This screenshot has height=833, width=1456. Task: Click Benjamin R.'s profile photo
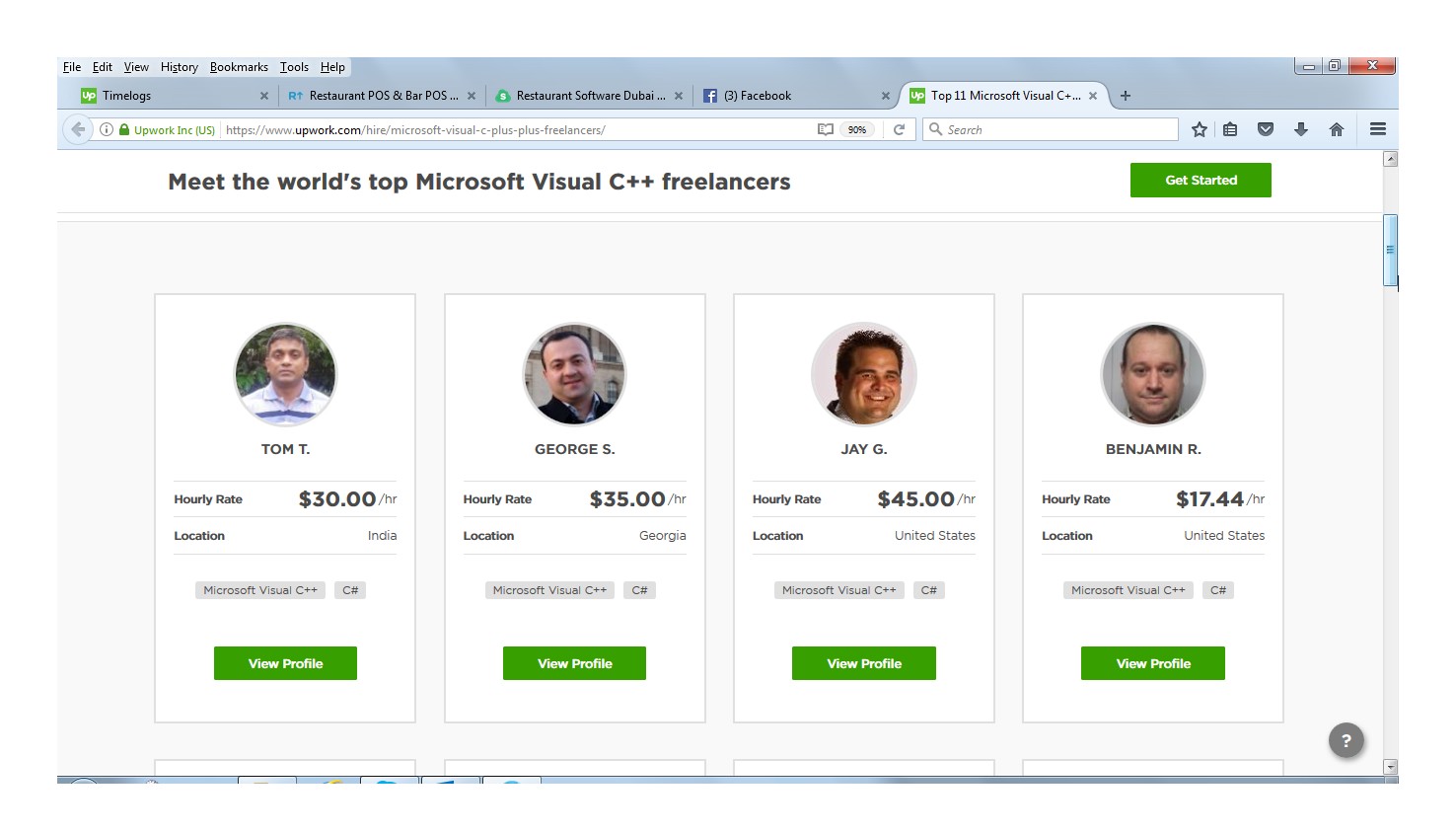coord(1153,375)
